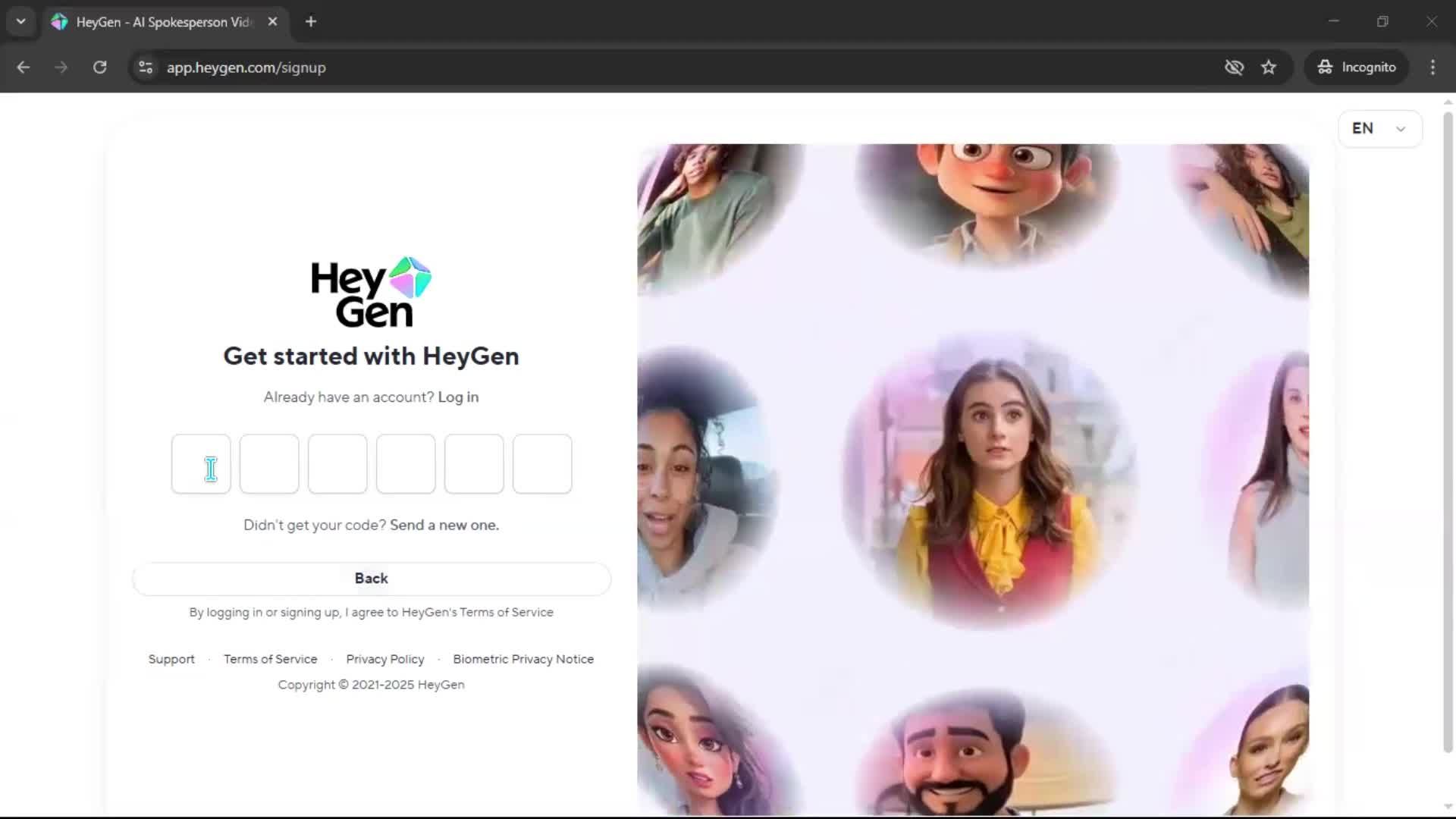The width and height of the screenshot is (1456, 819).
Task: Open site information icon in address bar
Action: [x=146, y=67]
